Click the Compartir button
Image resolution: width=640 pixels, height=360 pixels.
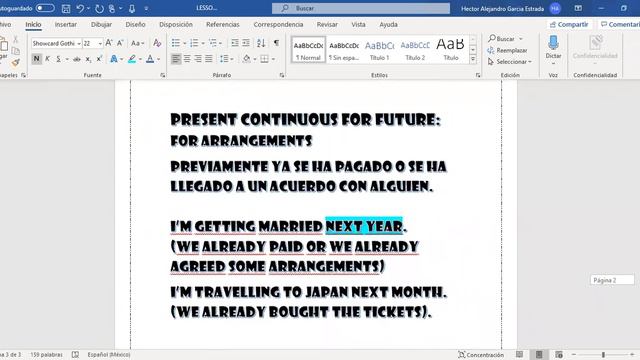point(569,24)
